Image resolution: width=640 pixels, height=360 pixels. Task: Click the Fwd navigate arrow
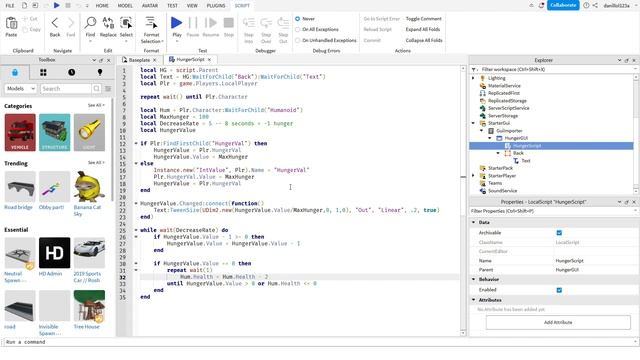71,23
